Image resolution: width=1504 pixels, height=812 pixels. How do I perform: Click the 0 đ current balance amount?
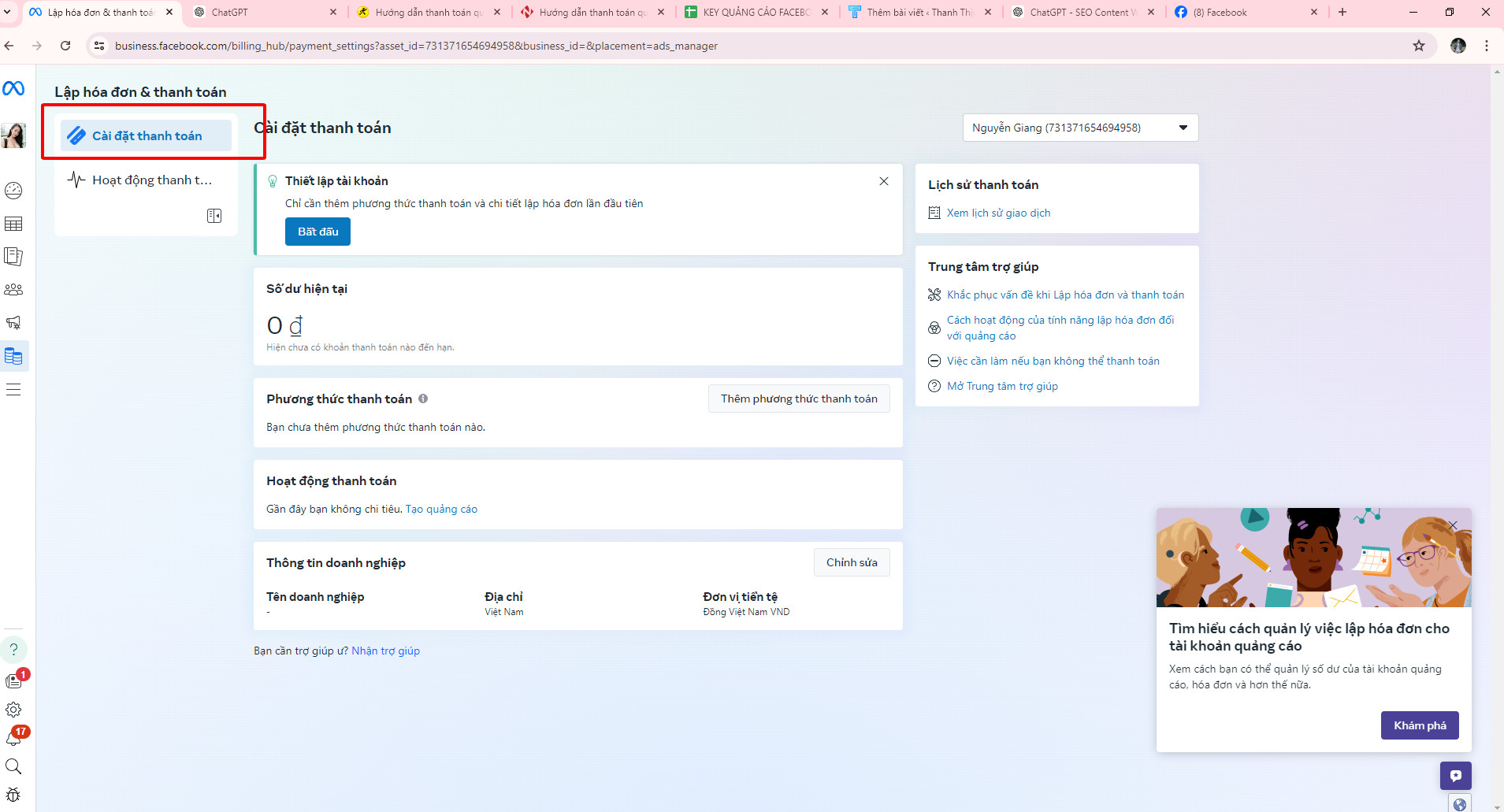click(x=284, y=325)
